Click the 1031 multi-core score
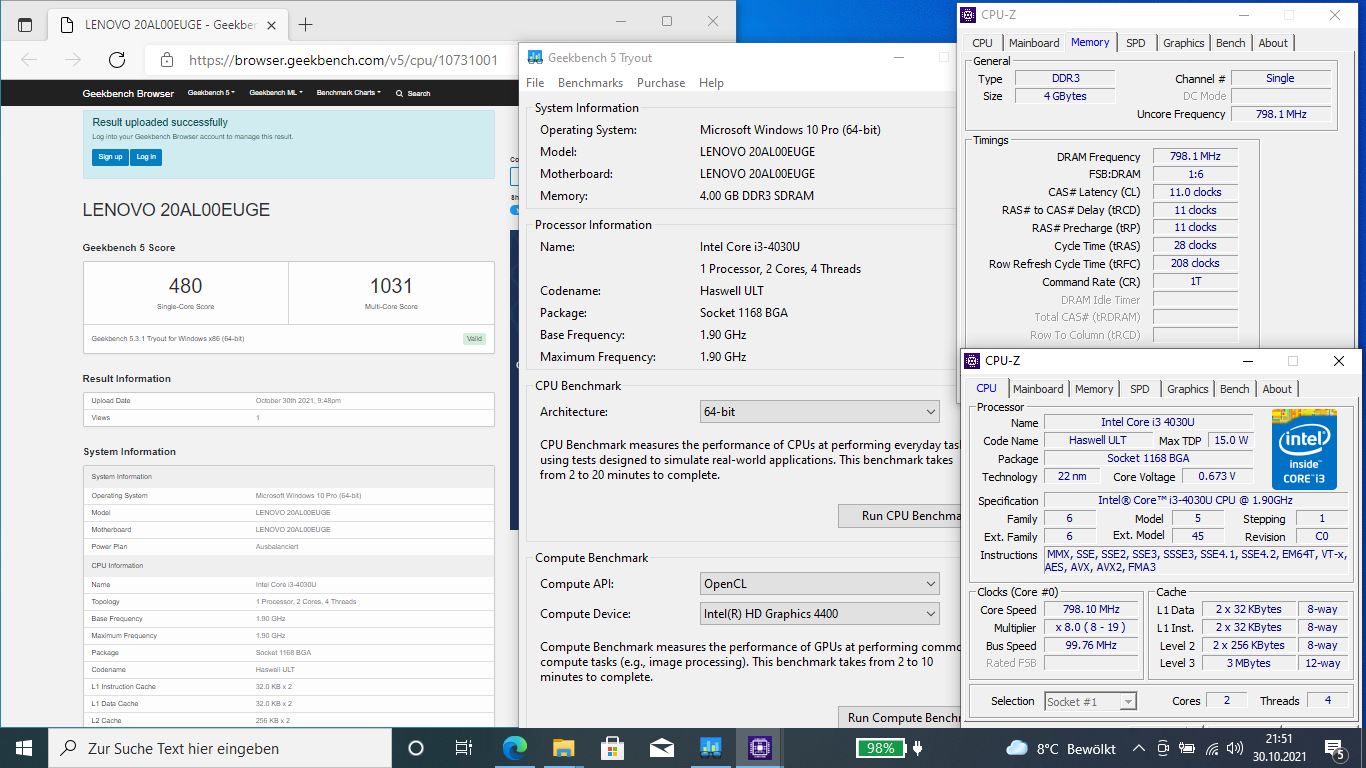This screenshot has width=1366, height=768. (x=391, y=286)
